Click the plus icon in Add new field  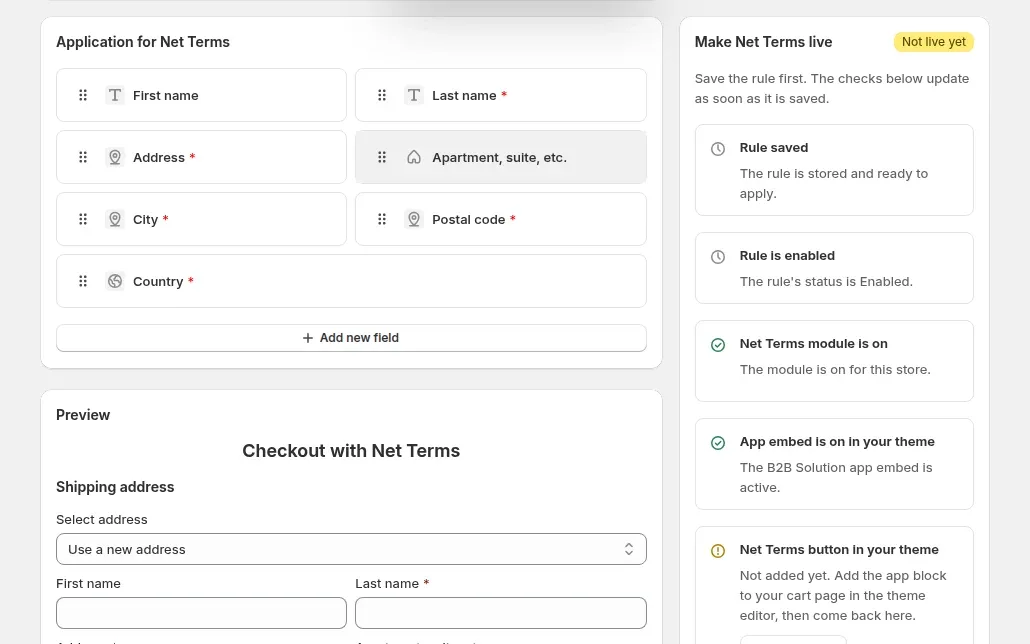click(x=307, y=338)
